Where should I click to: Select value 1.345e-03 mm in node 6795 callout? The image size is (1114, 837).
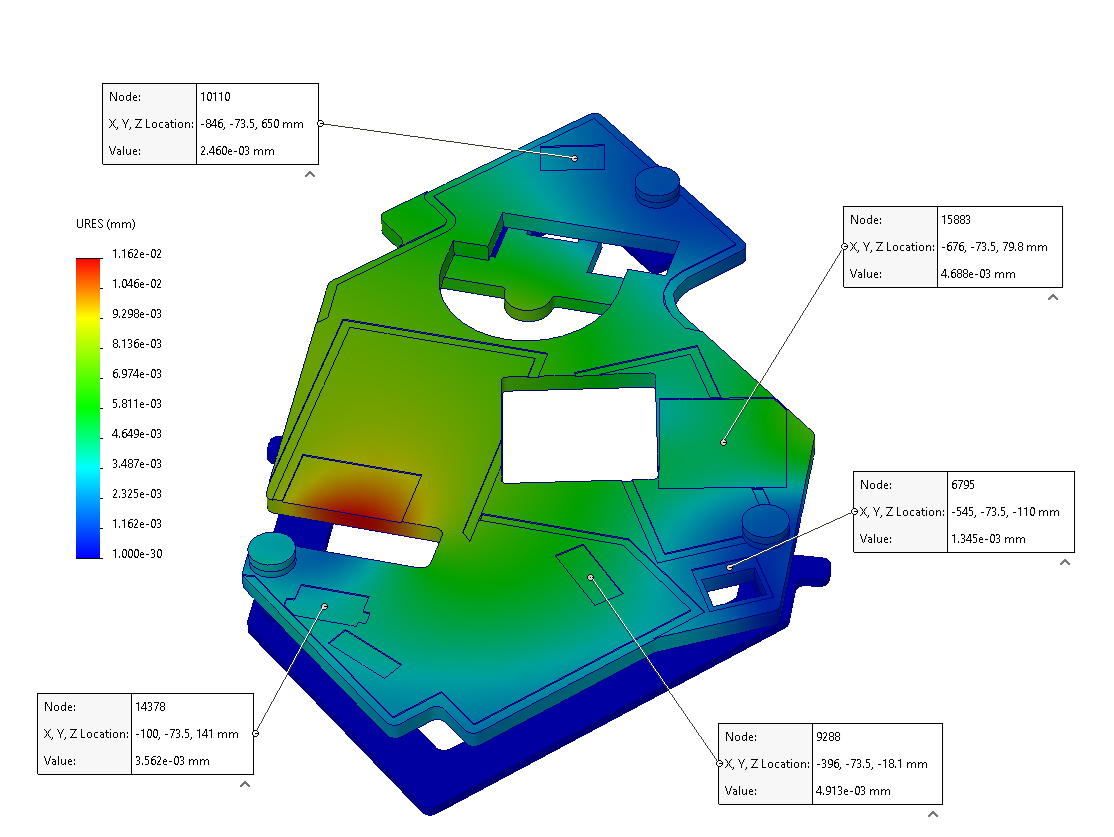coord(988,539)
